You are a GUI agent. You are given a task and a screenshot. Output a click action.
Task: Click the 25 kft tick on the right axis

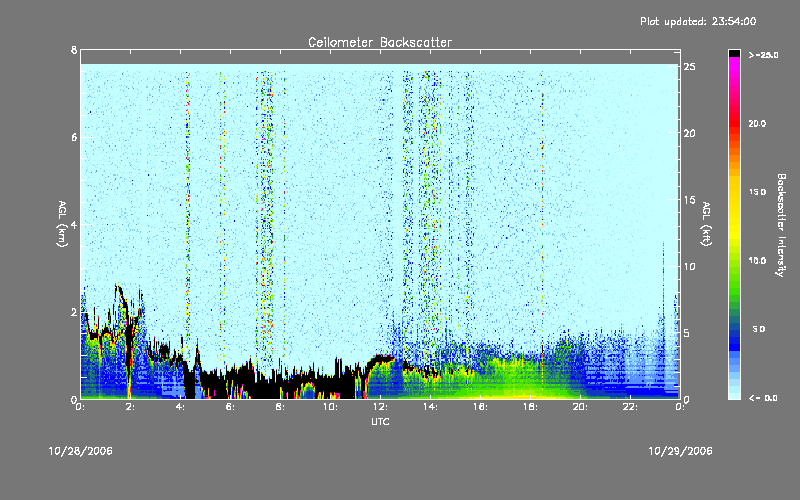point(689,67)
